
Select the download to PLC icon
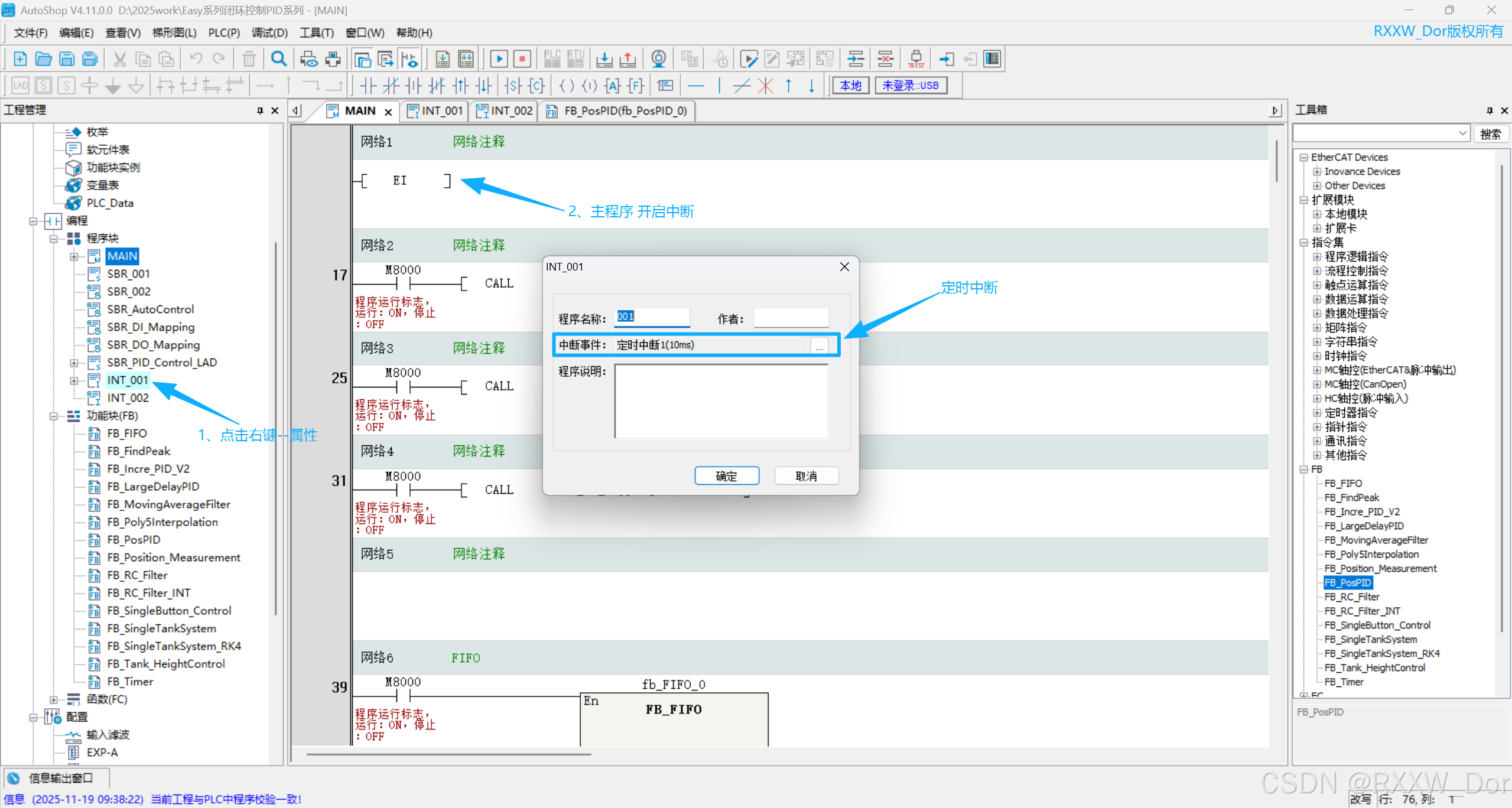pyautogui.click(x=604, y=58)
